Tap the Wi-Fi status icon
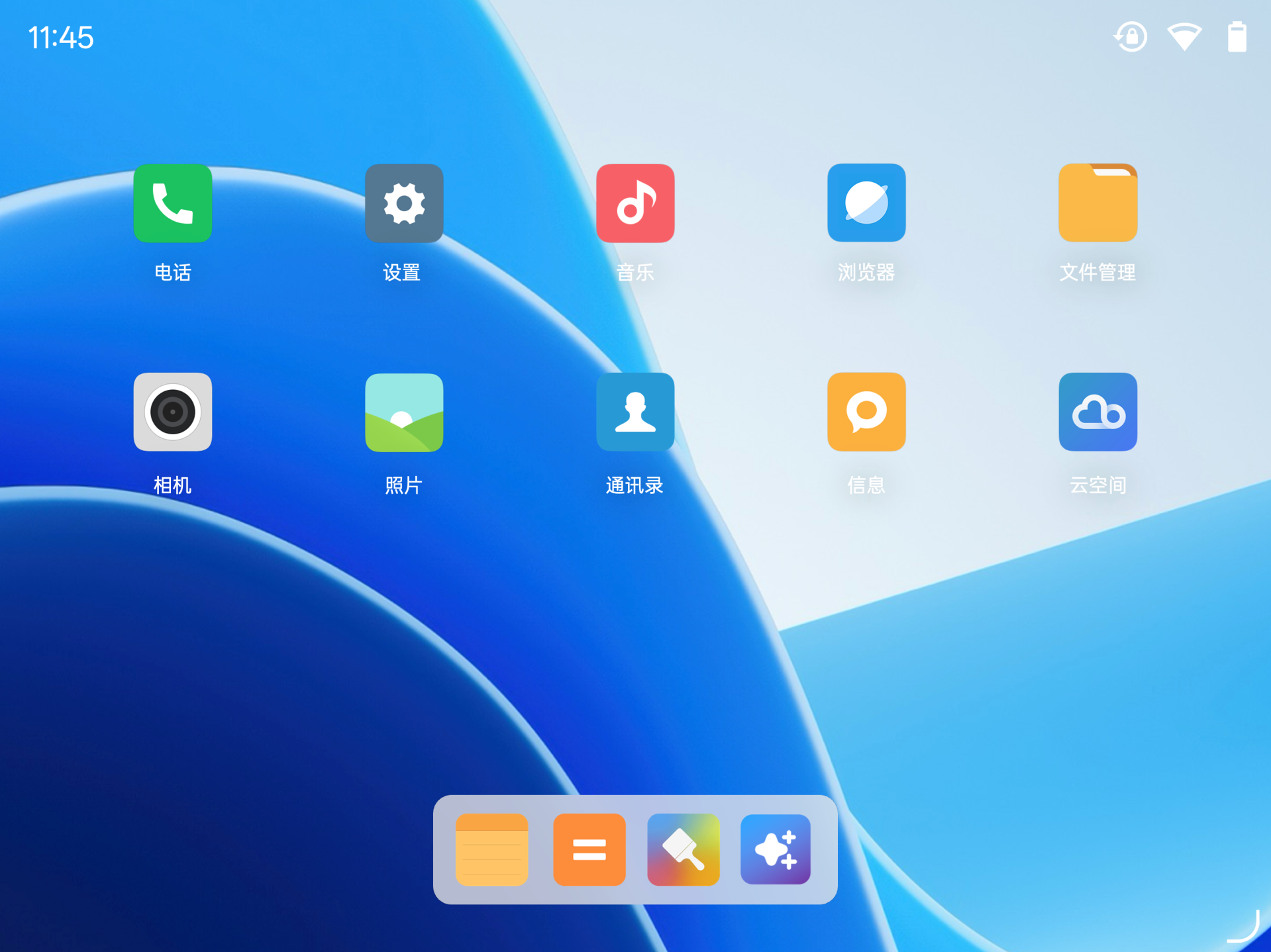This screenshot has height=952, width=1271. click(x=1184, y=37)
